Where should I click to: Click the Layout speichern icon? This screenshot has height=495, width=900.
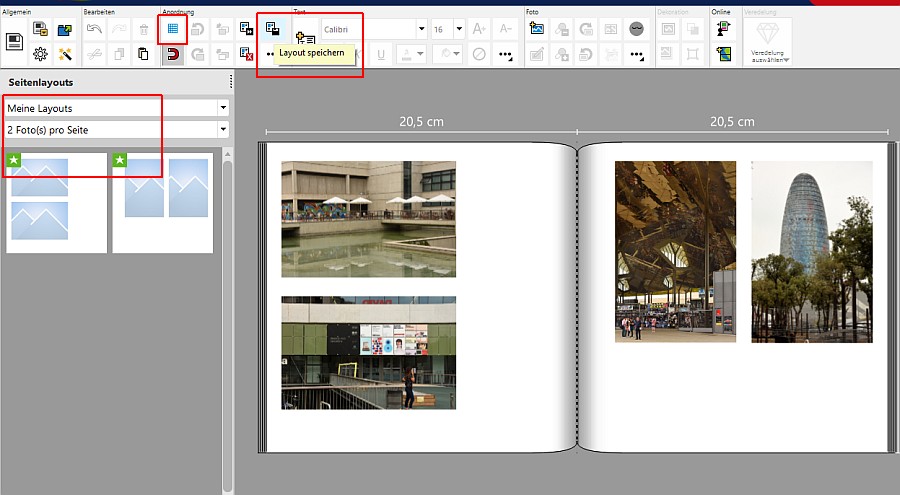[x=272, y=29]
